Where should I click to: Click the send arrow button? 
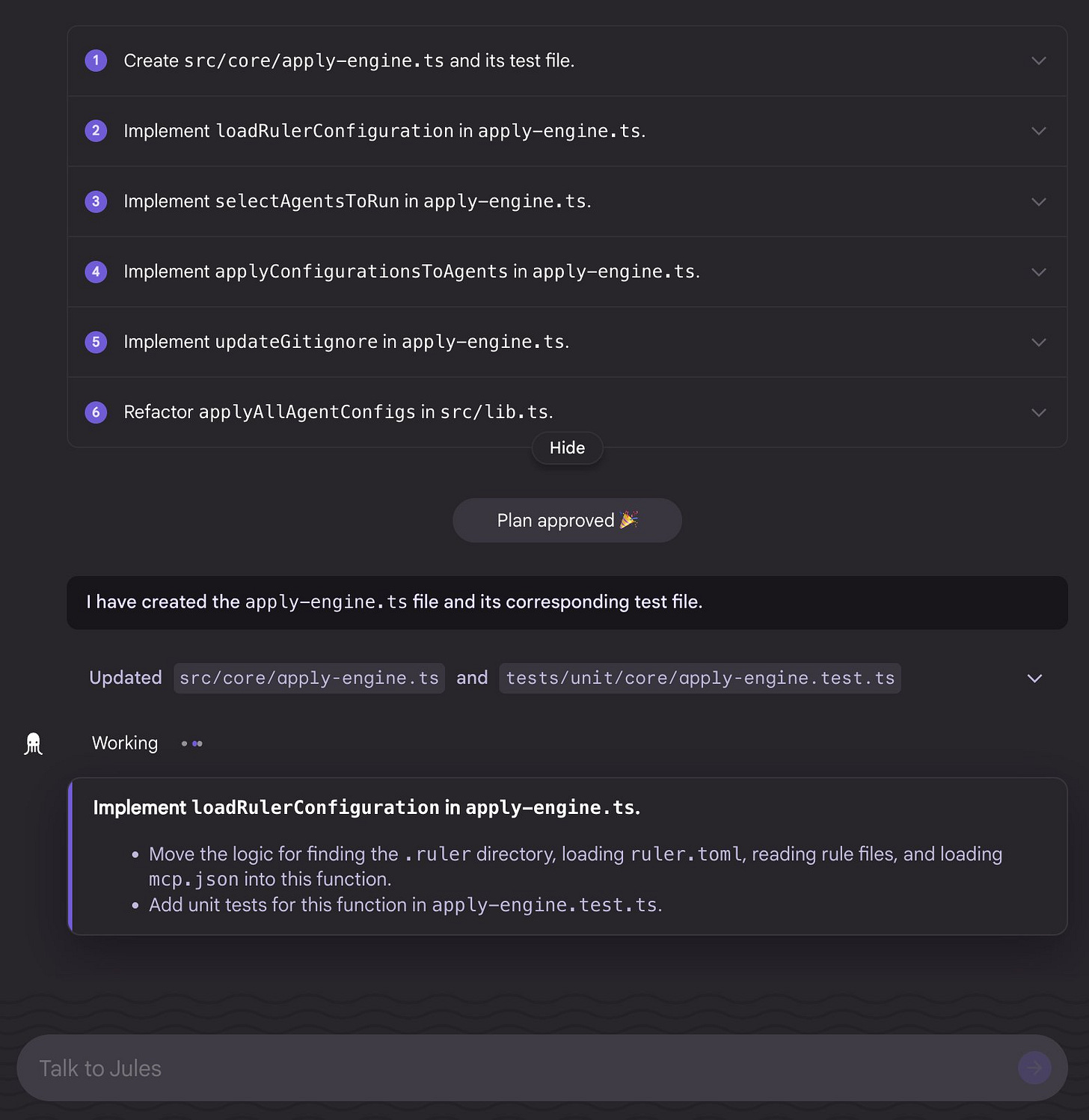click(1034, 1068)
